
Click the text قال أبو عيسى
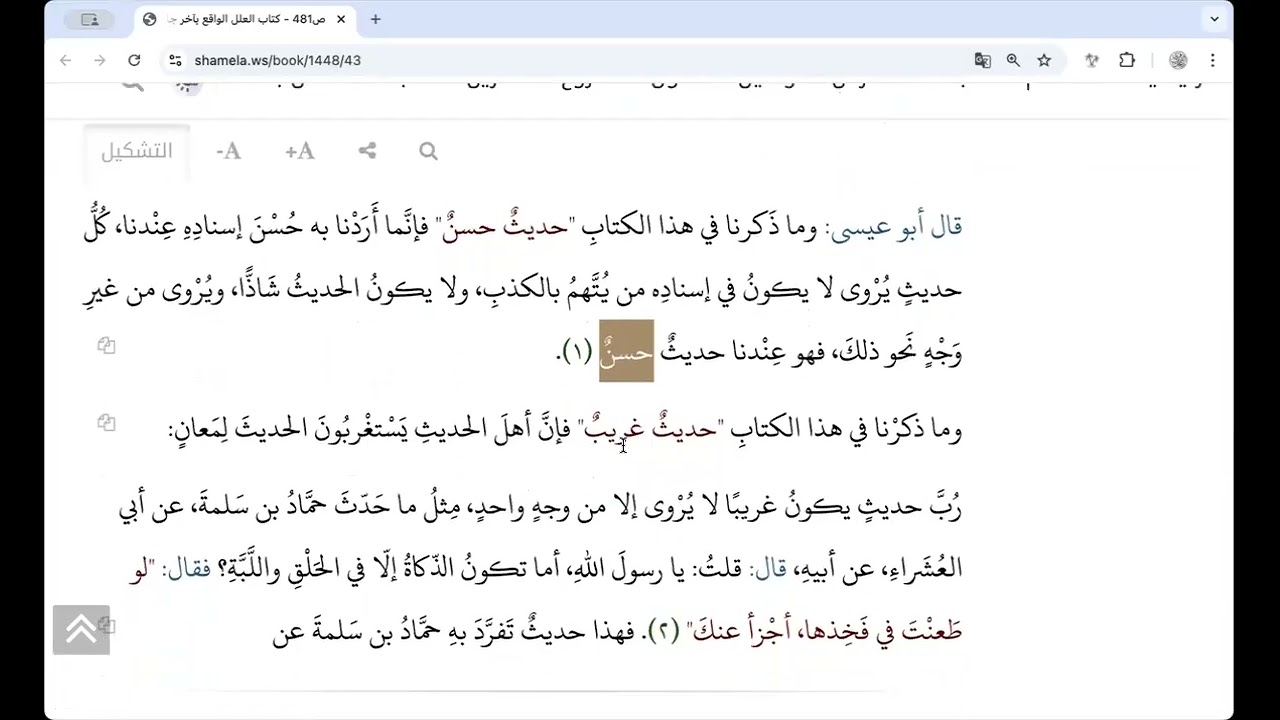tap(897, 228)
